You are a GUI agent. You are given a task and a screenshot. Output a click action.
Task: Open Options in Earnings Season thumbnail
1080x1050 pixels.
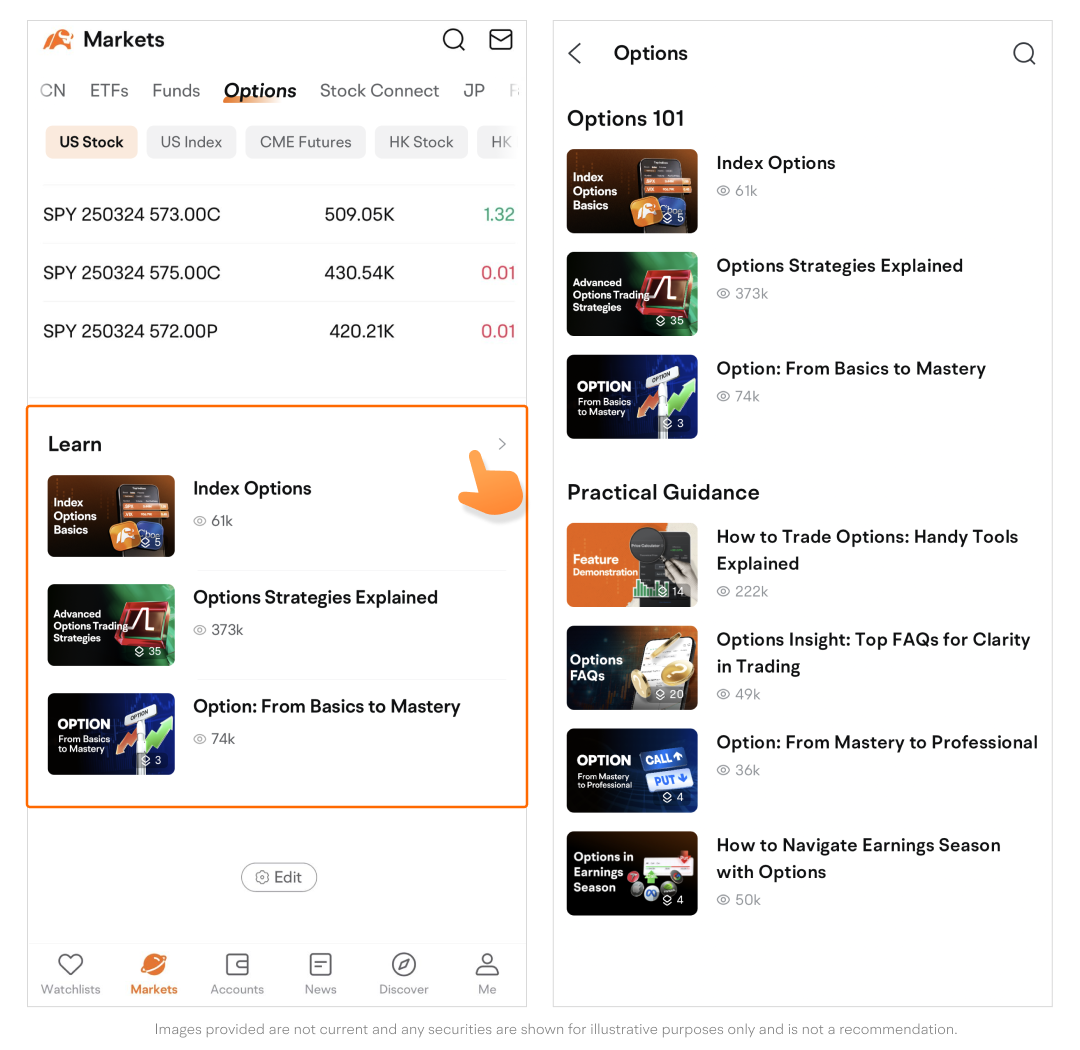click(632, 873)
